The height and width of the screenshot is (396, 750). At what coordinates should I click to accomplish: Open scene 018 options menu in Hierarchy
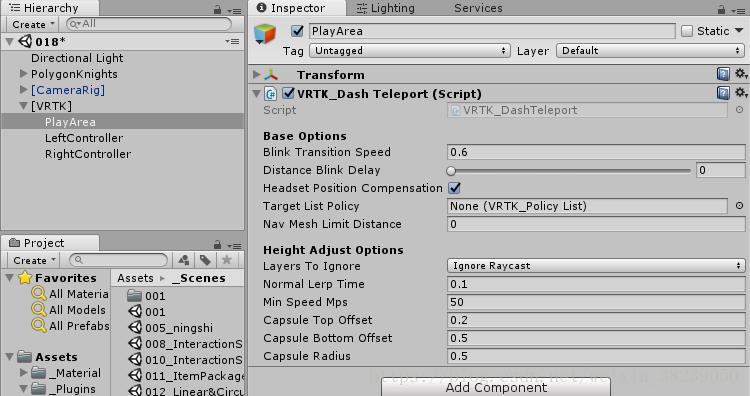tap(232, 42)
